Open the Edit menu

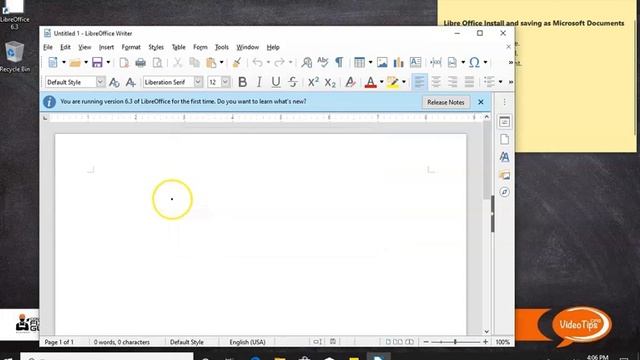[x=65, y=47]
